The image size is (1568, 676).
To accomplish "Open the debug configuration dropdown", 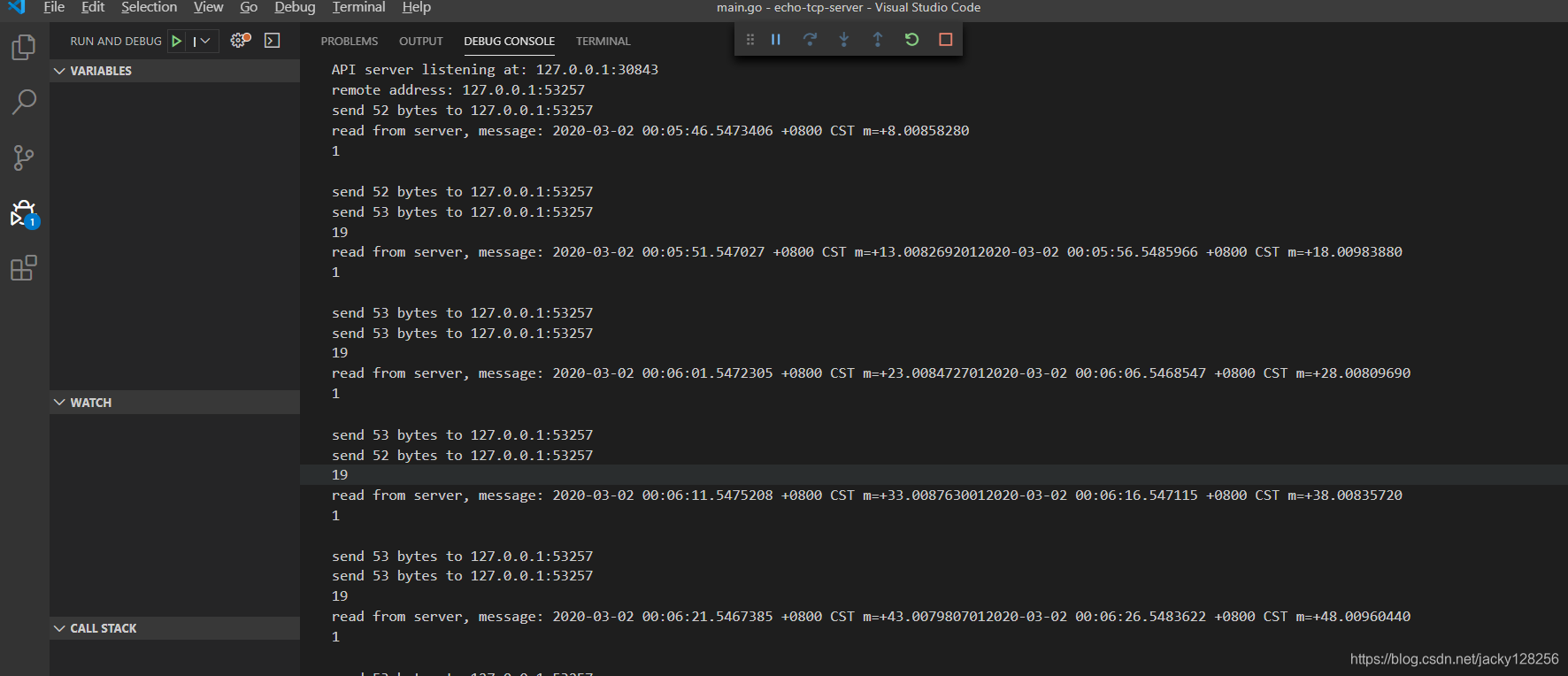I will [x=202, y=41].
